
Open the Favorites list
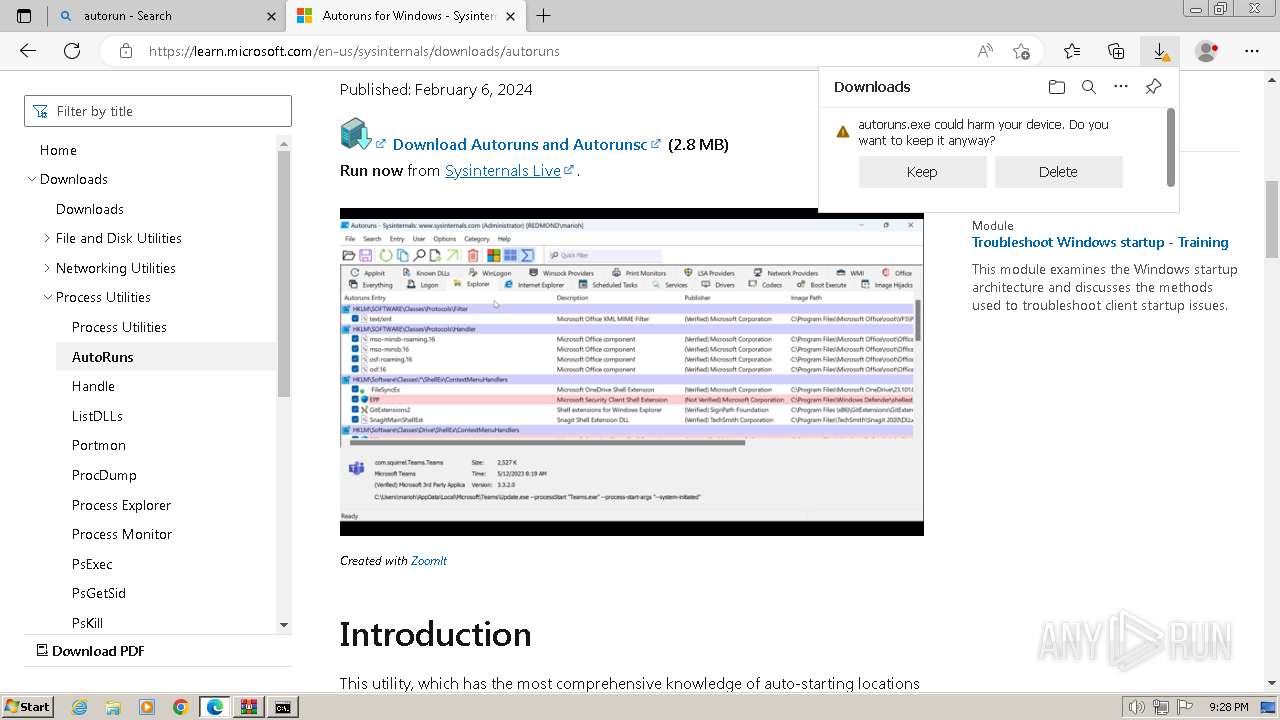[1072, 51]
